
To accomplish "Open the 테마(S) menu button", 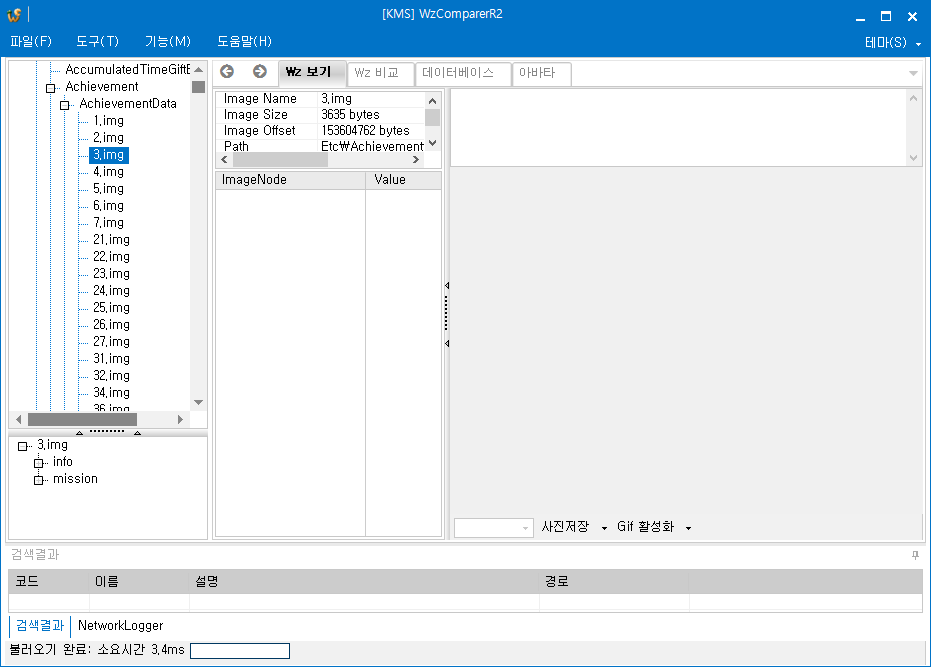I will click(x=888, y=41).
